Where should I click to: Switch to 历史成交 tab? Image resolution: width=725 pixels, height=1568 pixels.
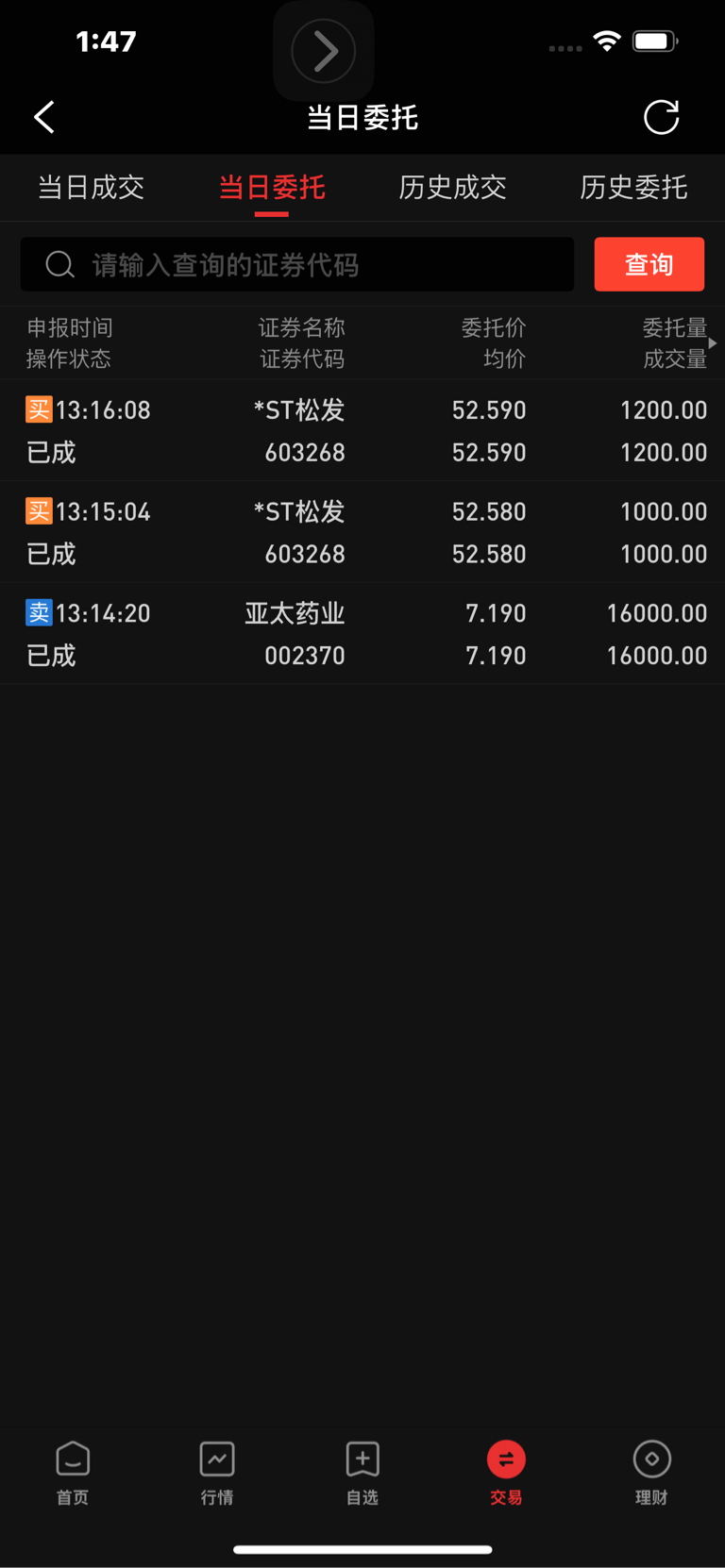[453, 187]
